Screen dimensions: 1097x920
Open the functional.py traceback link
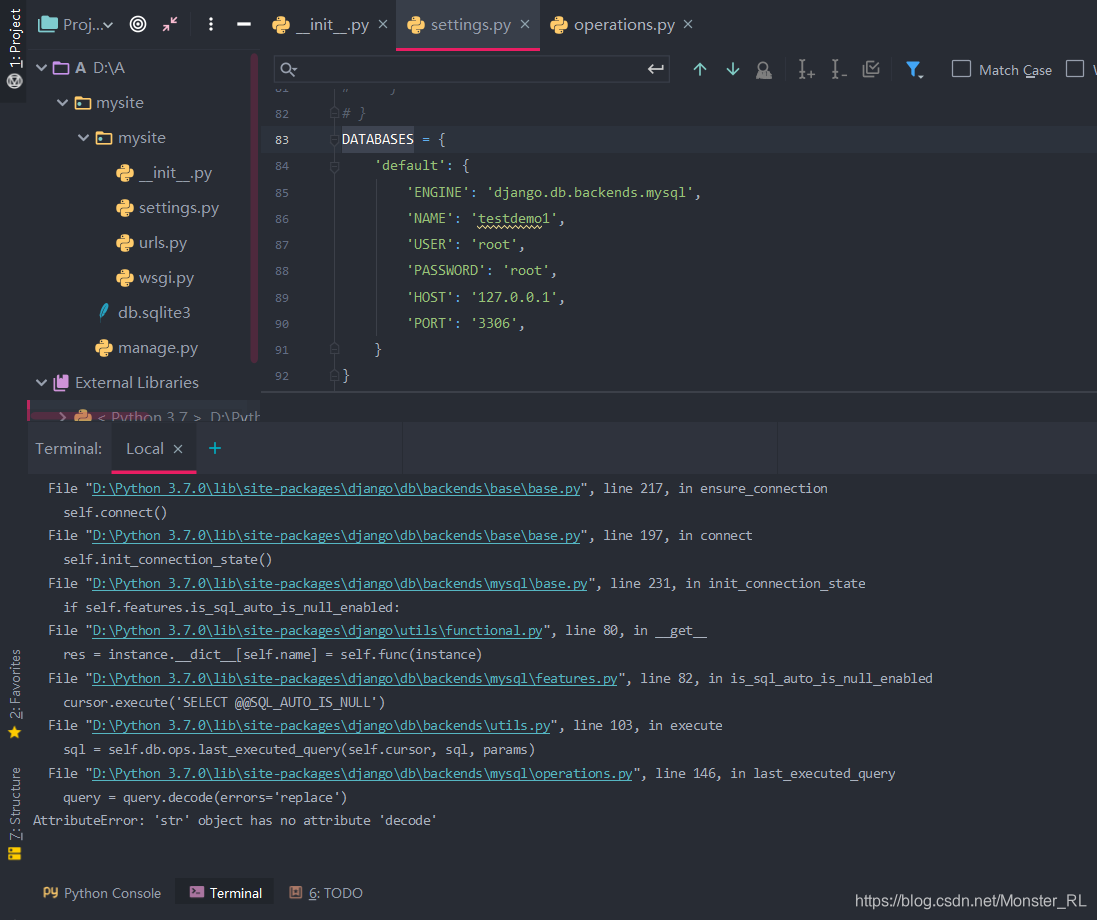click(x=317, y=630)
